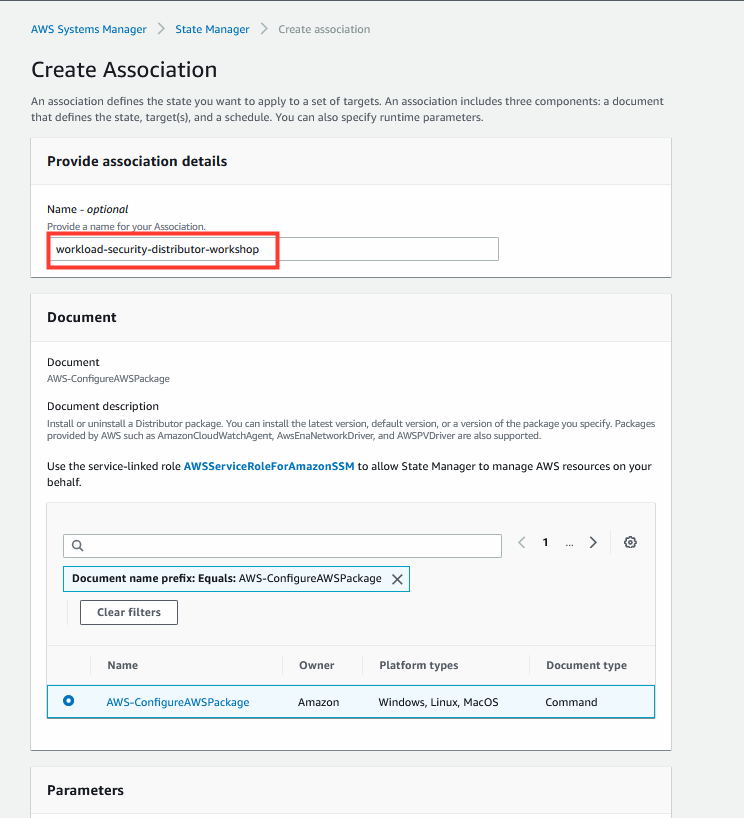This screenshot has height=818, width=744.
Task: Go to next page of documents
Action: click(x=593, y=543)
